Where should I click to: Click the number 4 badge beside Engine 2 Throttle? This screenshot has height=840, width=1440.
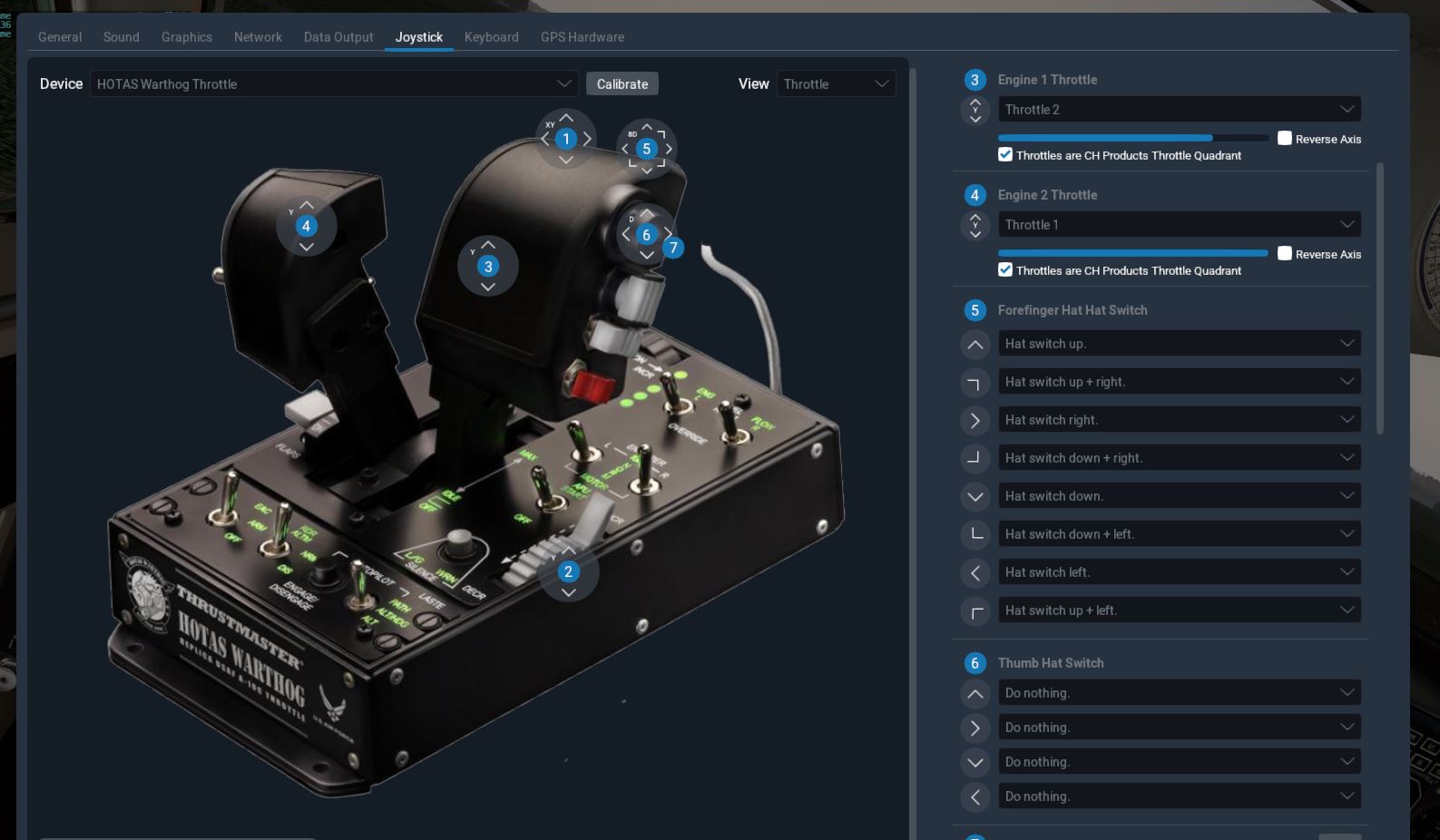pos(975,195)
